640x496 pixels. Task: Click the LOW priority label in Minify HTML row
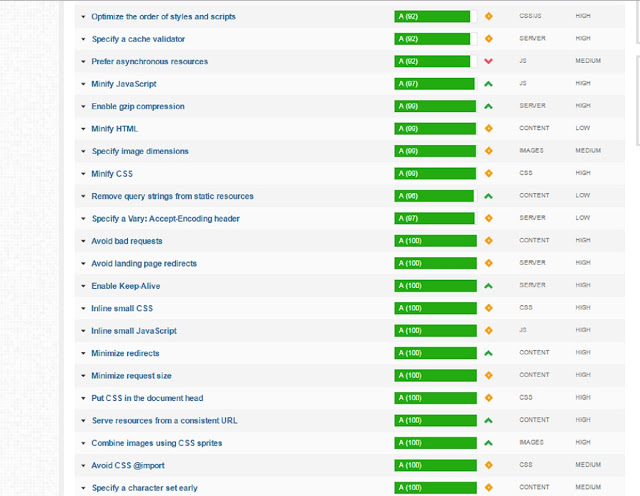point(582,128)
